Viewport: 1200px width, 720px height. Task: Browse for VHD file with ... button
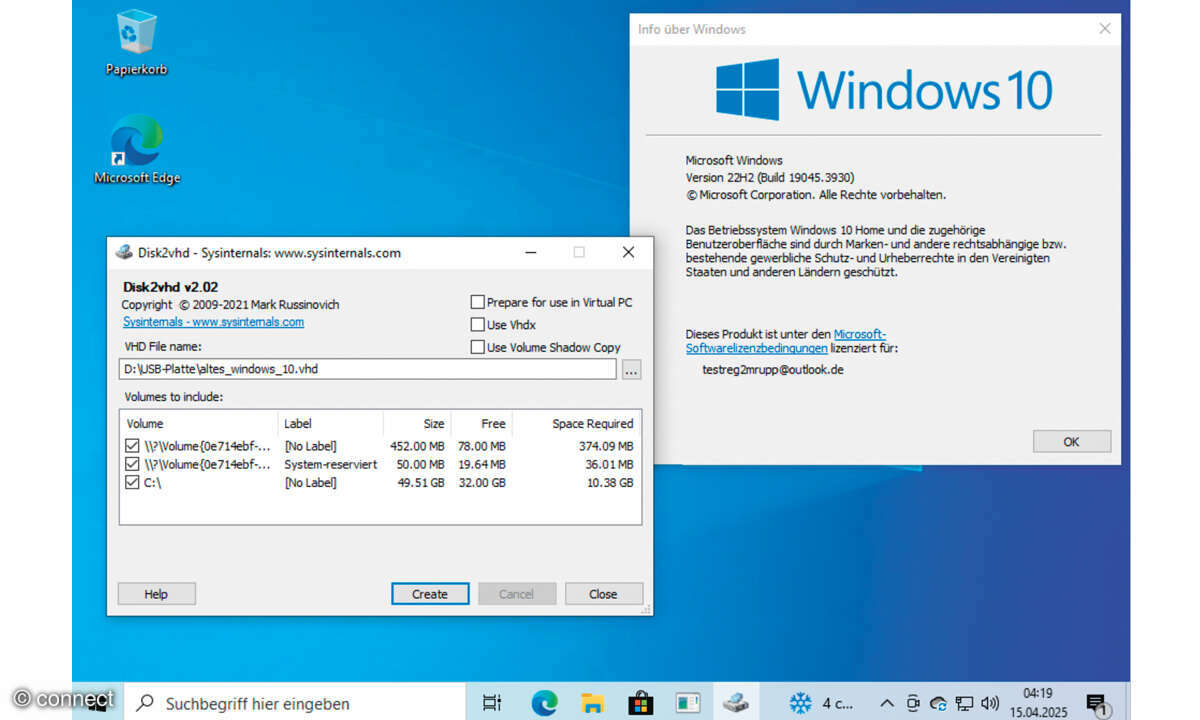click(x=631, y=370)
